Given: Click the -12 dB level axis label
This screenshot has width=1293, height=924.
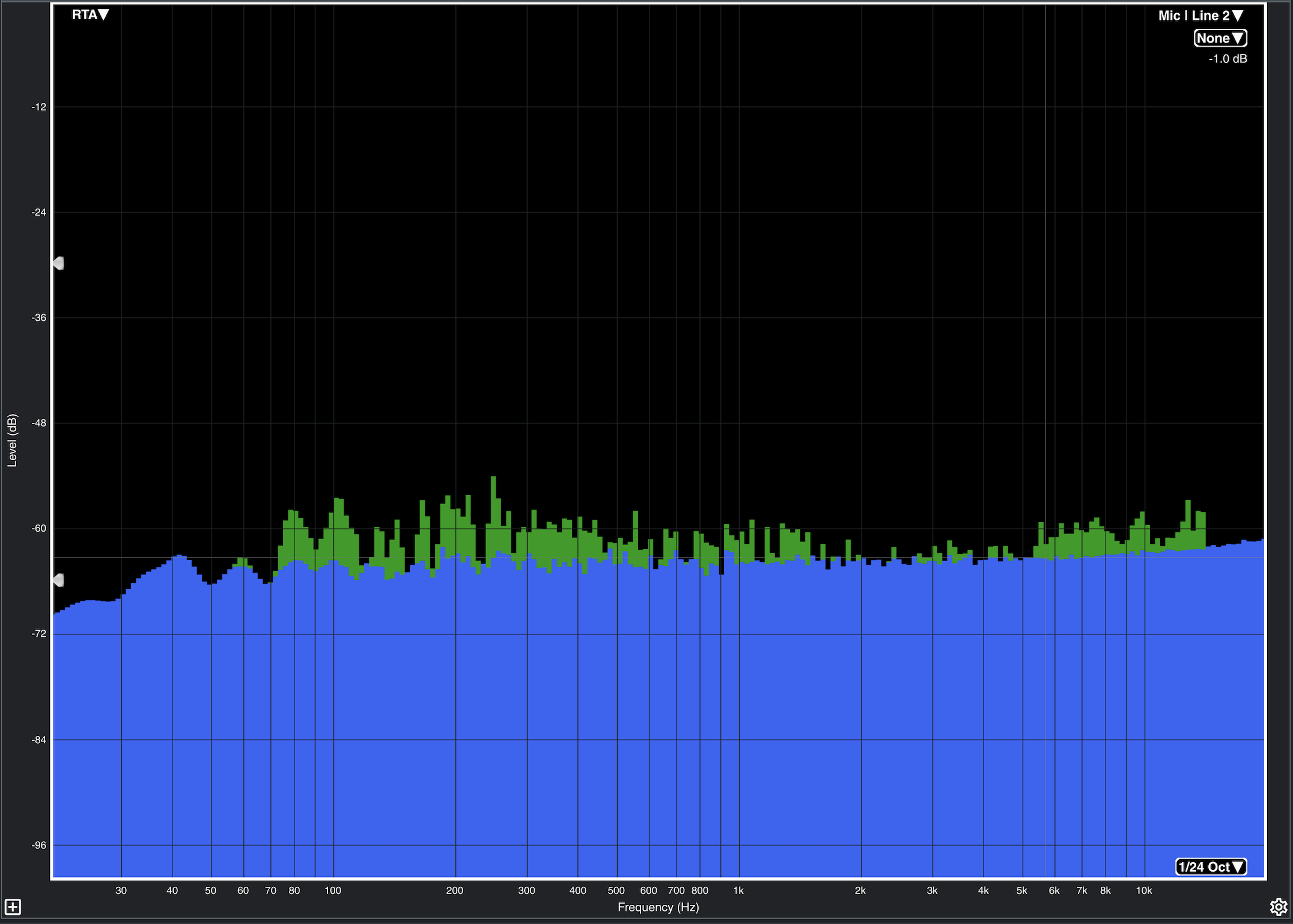Looking at the screenshot, I should tap(39, 107).
